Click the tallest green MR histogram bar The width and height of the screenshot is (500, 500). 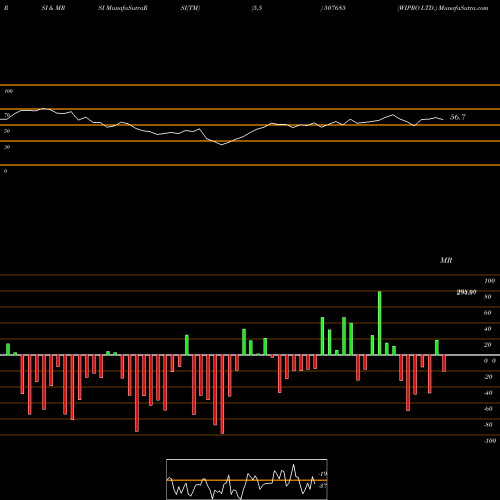coord(380,323)
